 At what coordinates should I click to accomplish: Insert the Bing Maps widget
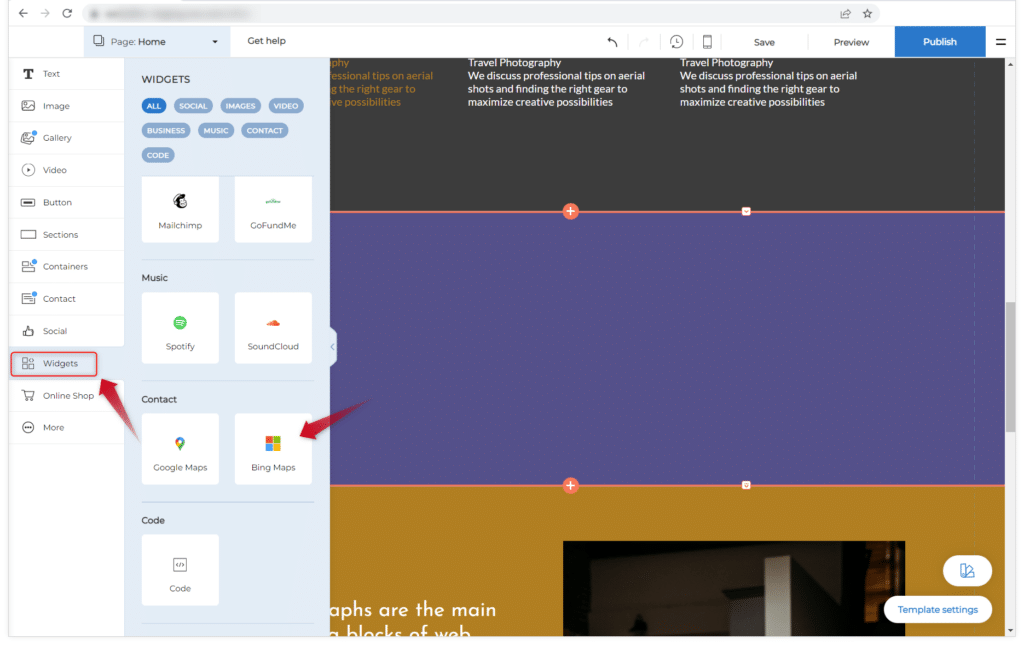(273, 449)
